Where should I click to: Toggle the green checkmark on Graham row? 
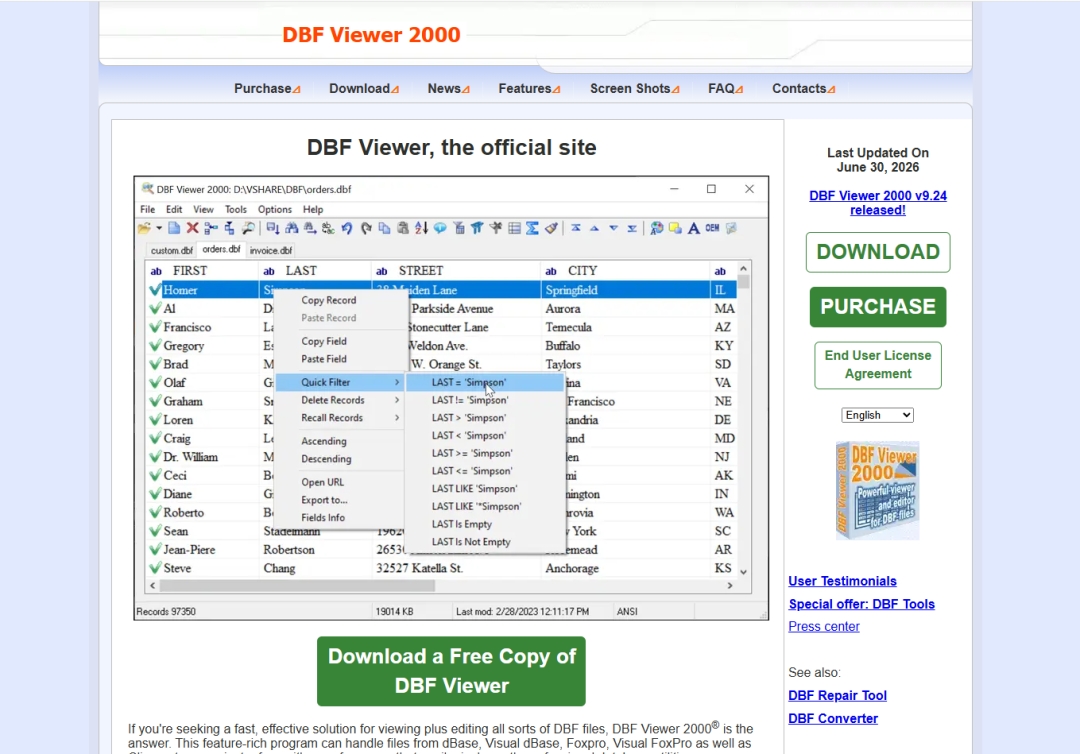(155, 401)
